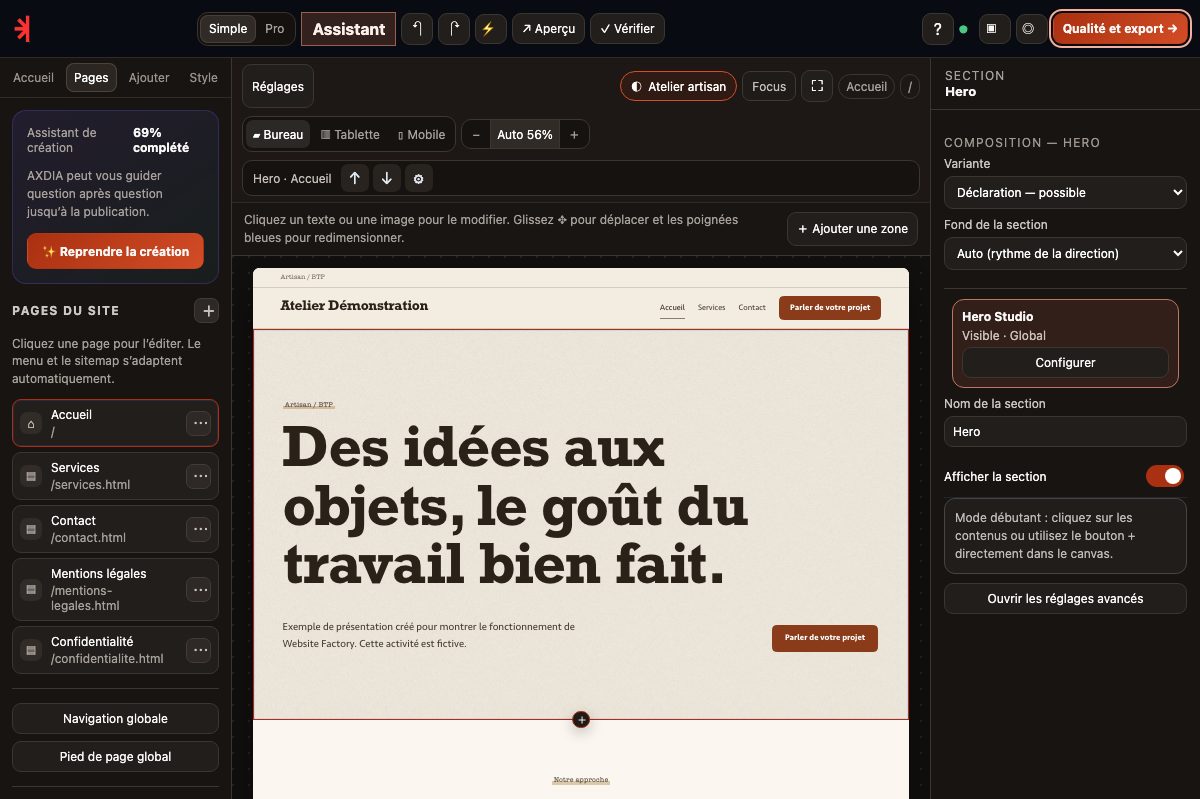Viewport: 1200px width, 799px height.
Task: Select the Mobile device view
Action: pos(421,134)
